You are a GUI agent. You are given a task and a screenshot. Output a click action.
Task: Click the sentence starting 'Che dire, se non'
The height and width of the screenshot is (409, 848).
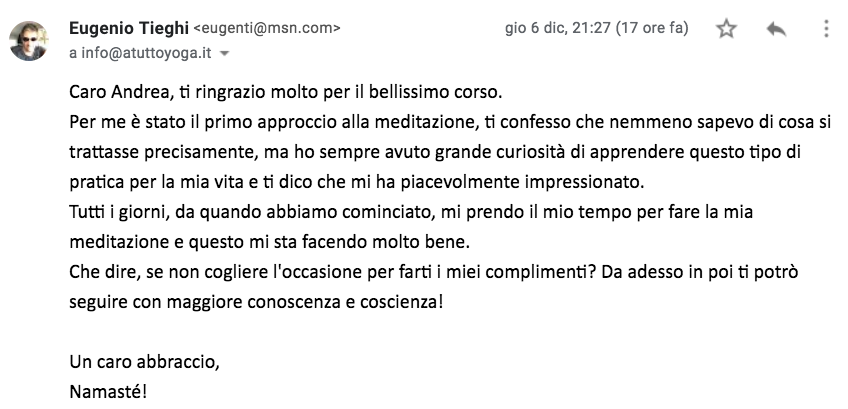click(434, 272)
